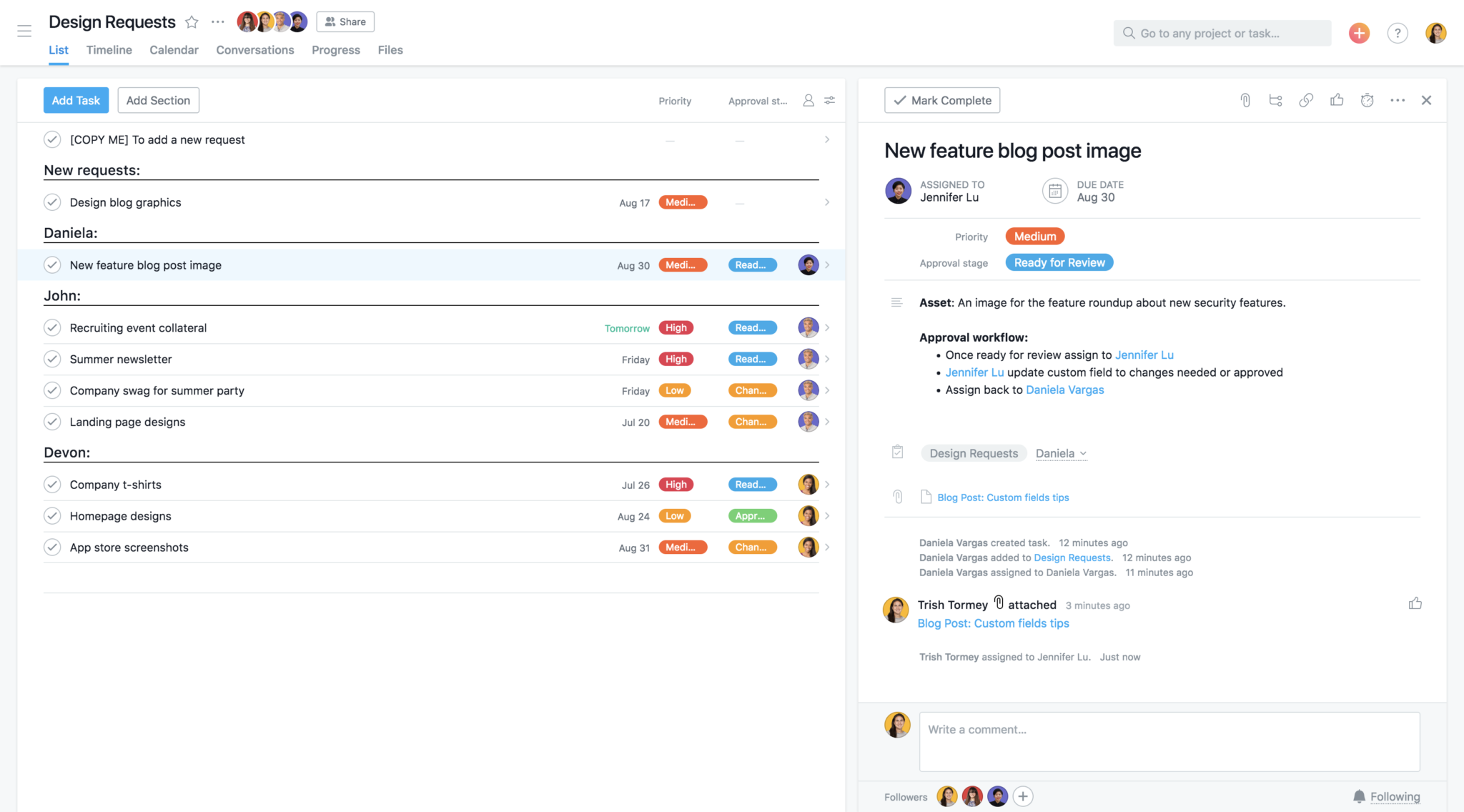Click the attach file icon
The image size is (1464, 812).
tap(1245, 100)
